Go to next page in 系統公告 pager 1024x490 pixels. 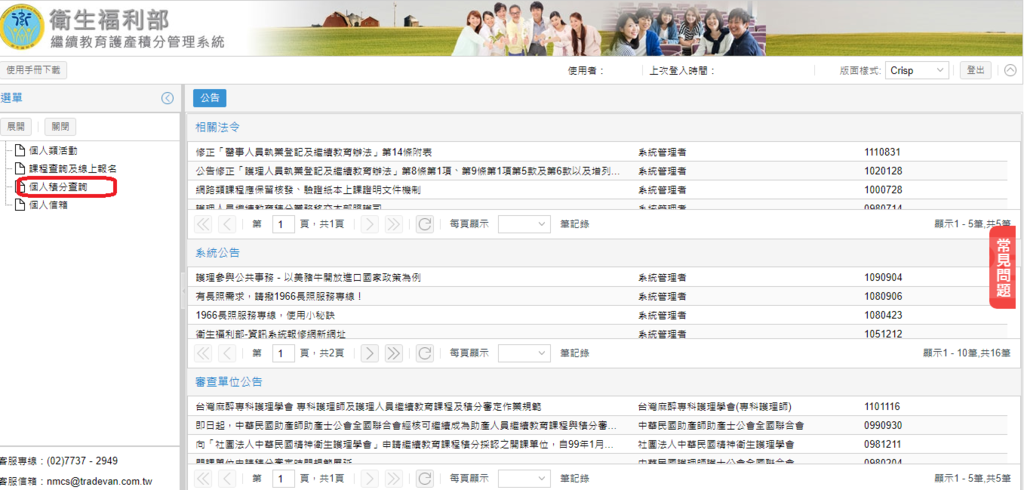pyautogui.click(x=370, y=353)
